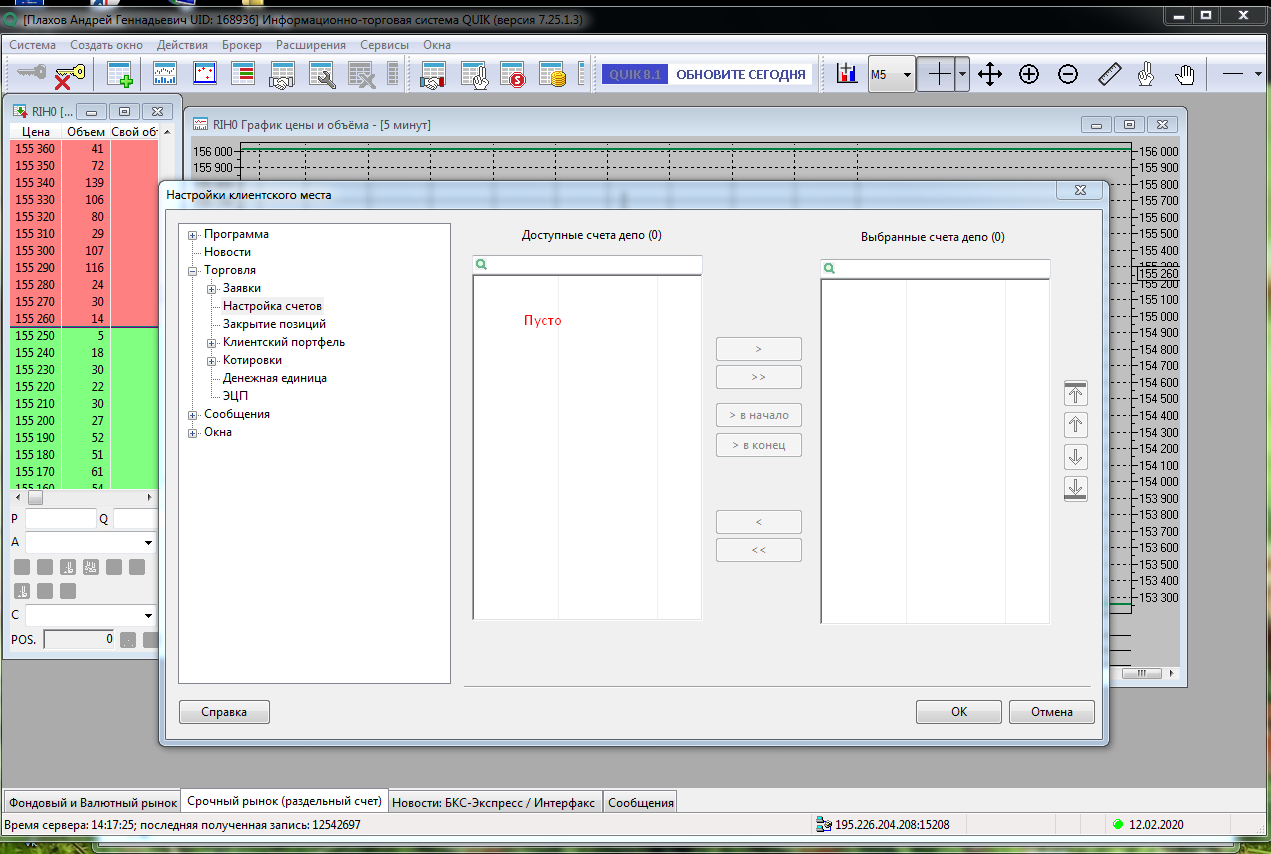Click the Отмена button
The width and height of the screenshot is (1271, 854).
pos(1052,712)
